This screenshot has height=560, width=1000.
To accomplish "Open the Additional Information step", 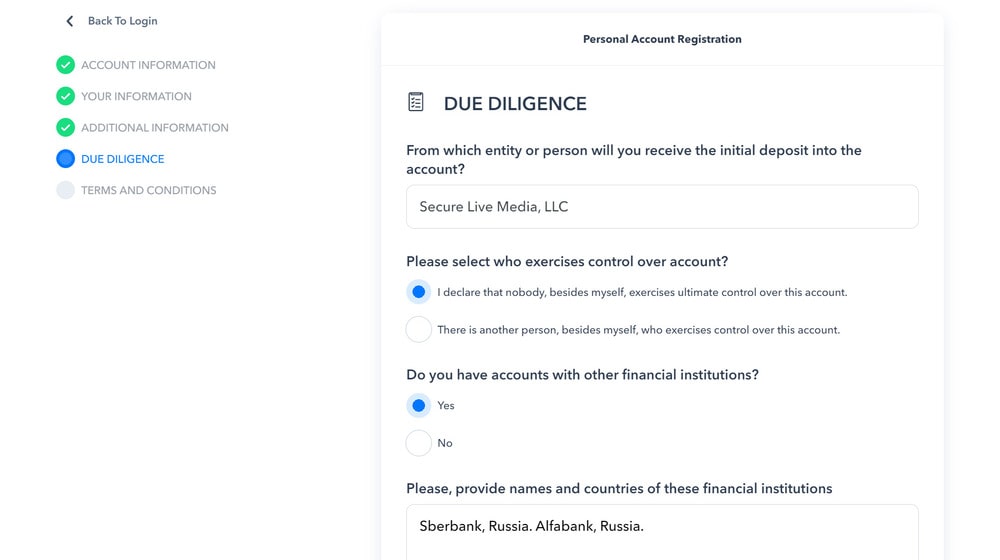I will tap(154, 128).
